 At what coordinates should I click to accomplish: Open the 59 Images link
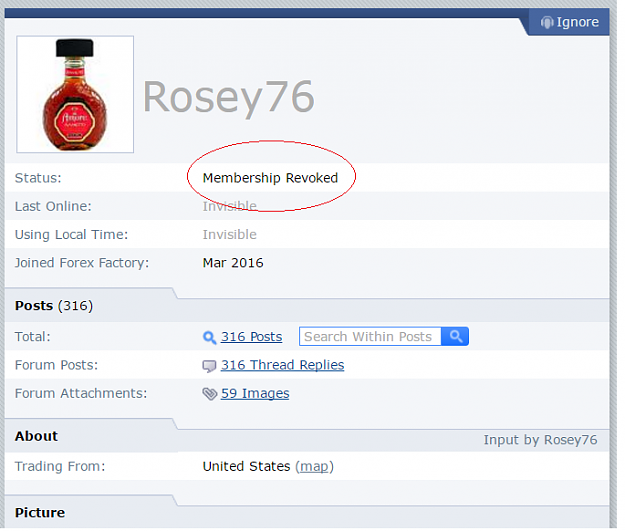(255, 394)
